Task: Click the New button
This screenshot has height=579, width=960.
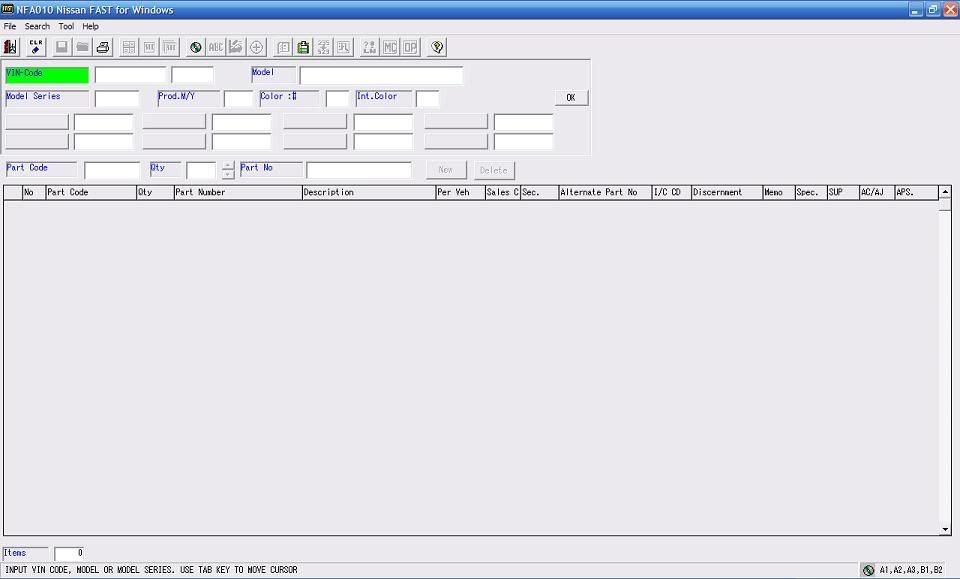Action: 446,170
